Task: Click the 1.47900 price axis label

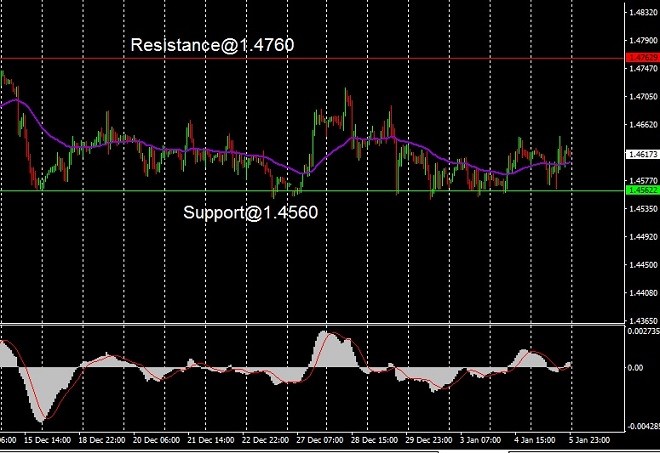Action: (643, 40)
